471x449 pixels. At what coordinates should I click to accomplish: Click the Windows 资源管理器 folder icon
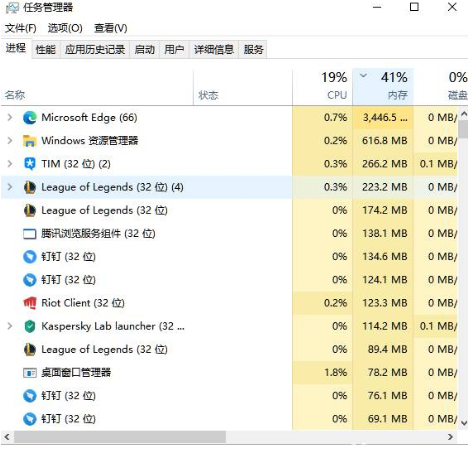pos(30,141)
